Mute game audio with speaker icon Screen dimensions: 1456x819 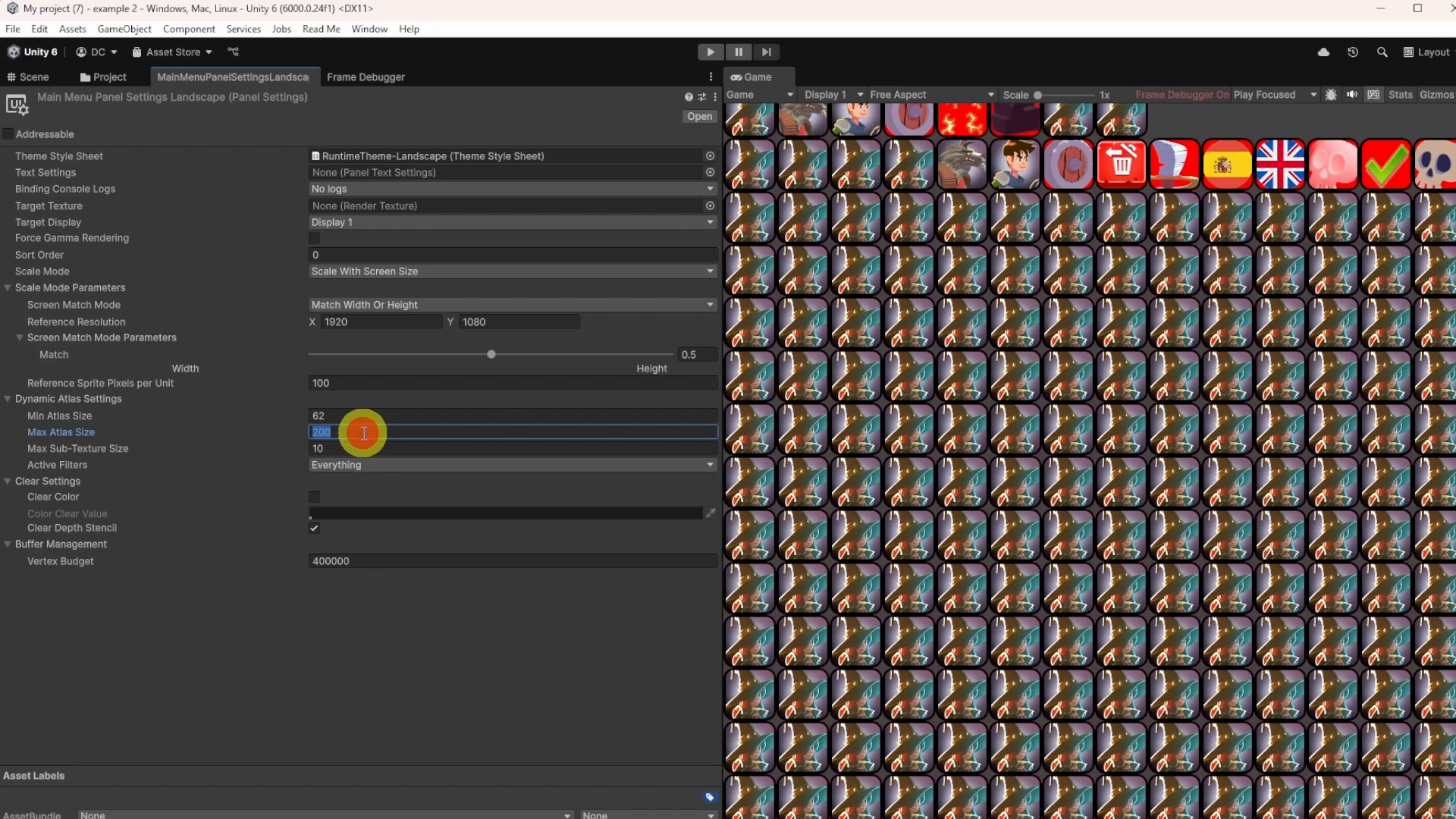1353,94
